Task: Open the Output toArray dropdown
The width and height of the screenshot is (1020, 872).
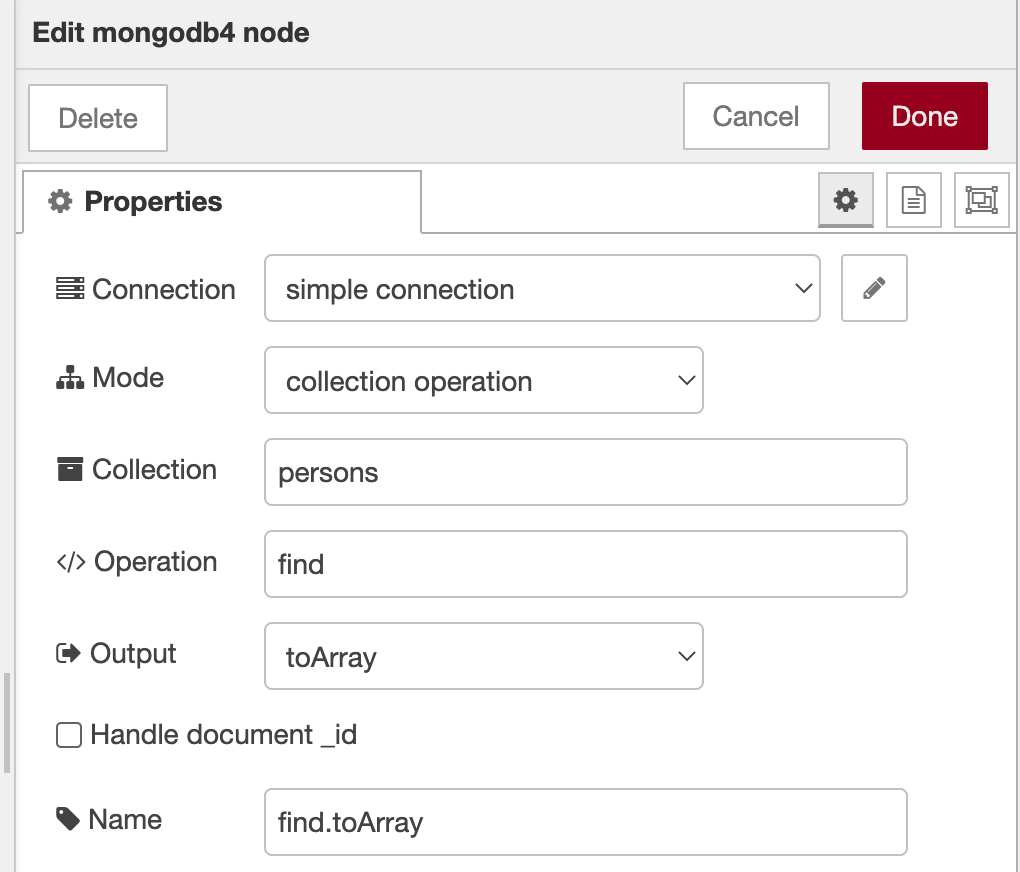Action: pos(483,656)
